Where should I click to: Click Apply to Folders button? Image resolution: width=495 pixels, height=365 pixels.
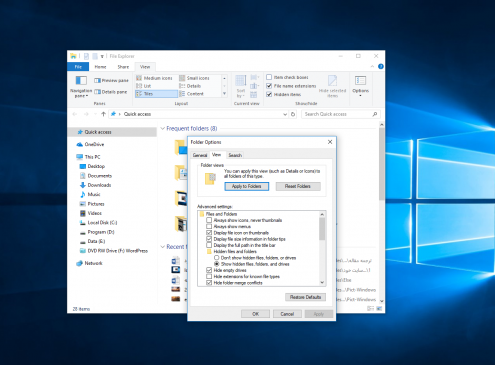pos(247,186)
